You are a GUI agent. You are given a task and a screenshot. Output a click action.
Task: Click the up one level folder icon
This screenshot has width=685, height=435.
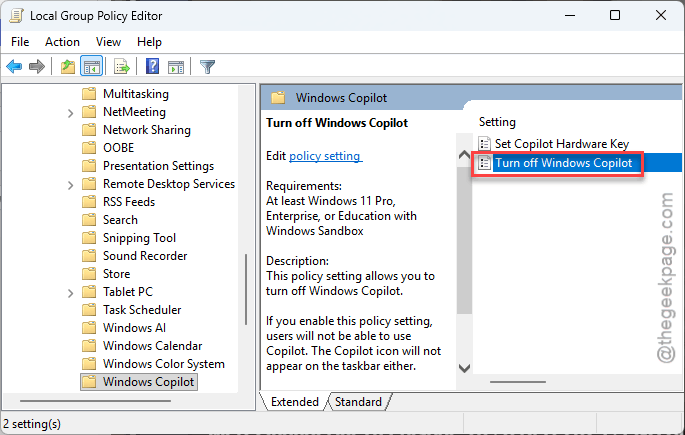(68, 67)
